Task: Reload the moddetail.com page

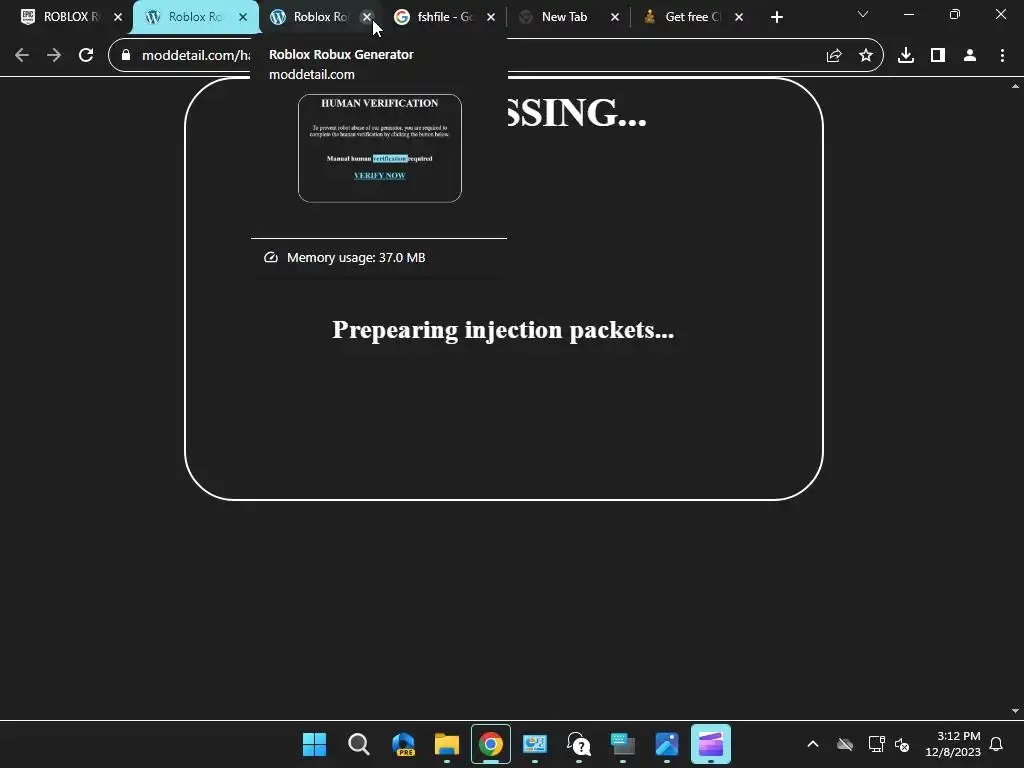Action: [x=86, y=56]
